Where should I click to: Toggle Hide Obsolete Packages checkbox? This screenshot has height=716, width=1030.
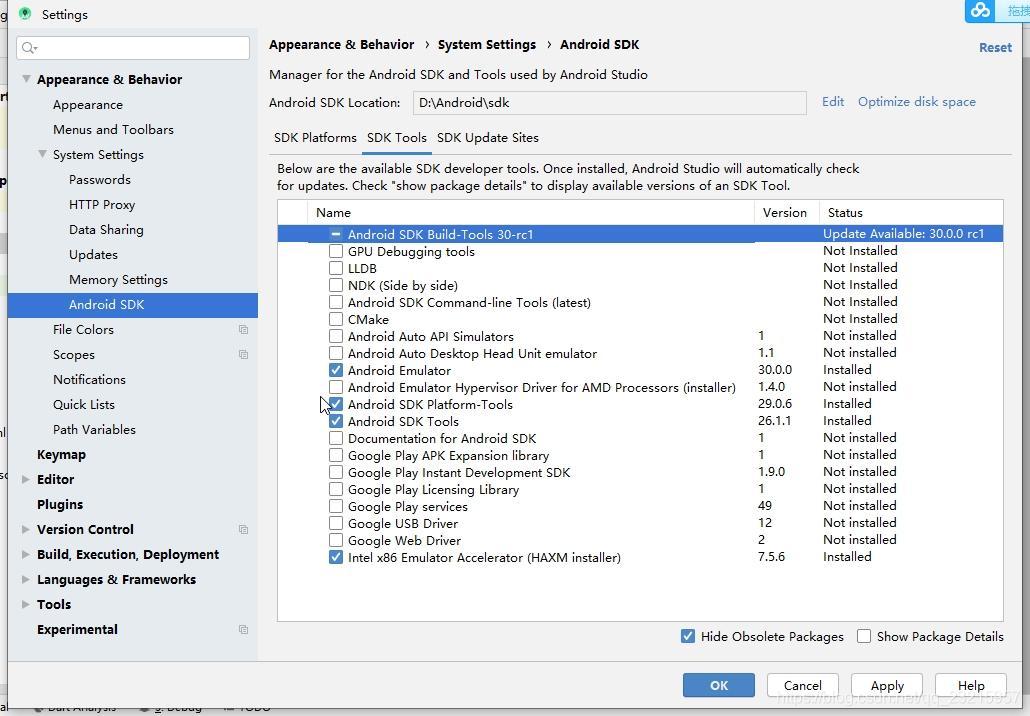688,636
